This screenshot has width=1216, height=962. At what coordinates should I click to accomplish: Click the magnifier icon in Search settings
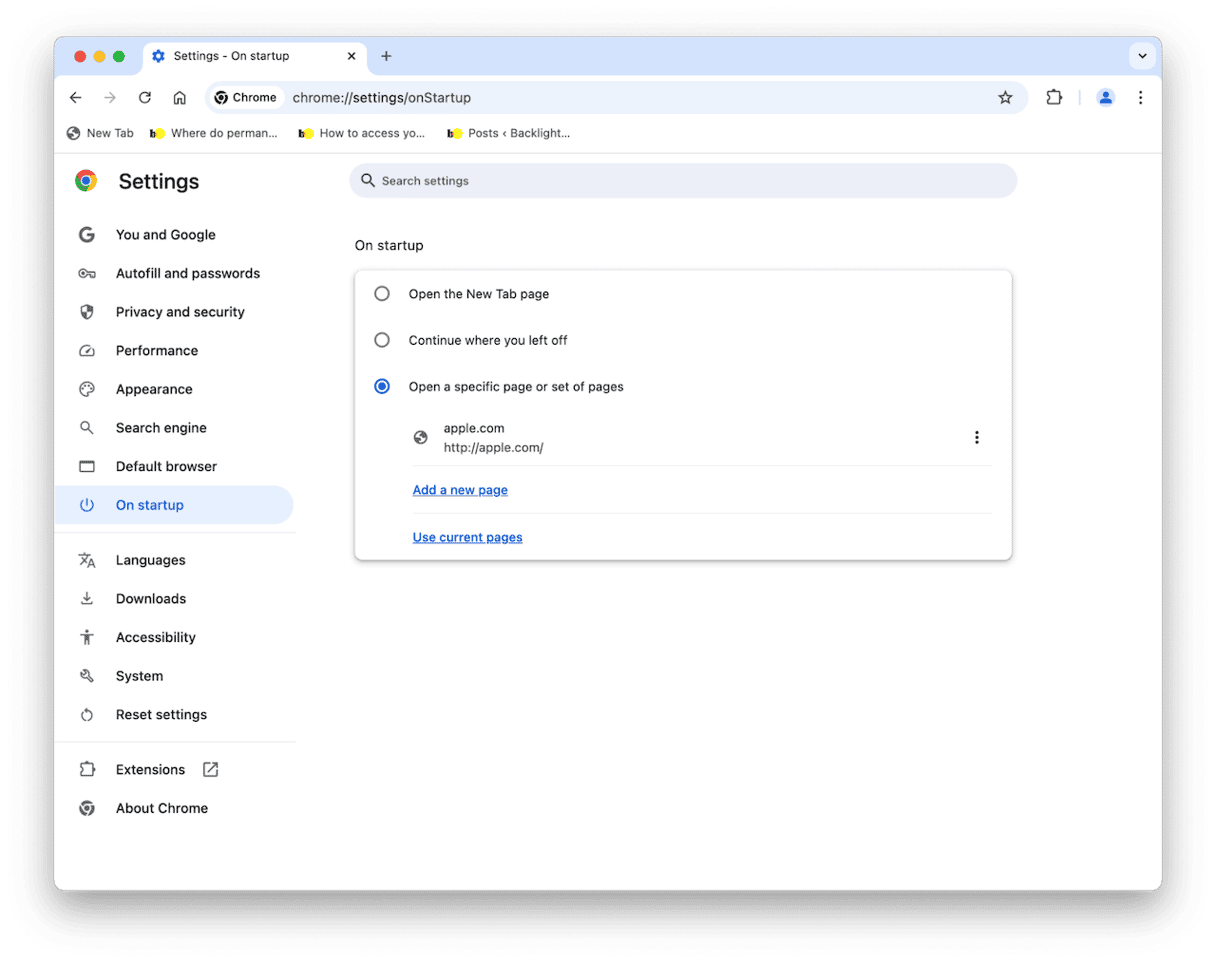point(368,181)
